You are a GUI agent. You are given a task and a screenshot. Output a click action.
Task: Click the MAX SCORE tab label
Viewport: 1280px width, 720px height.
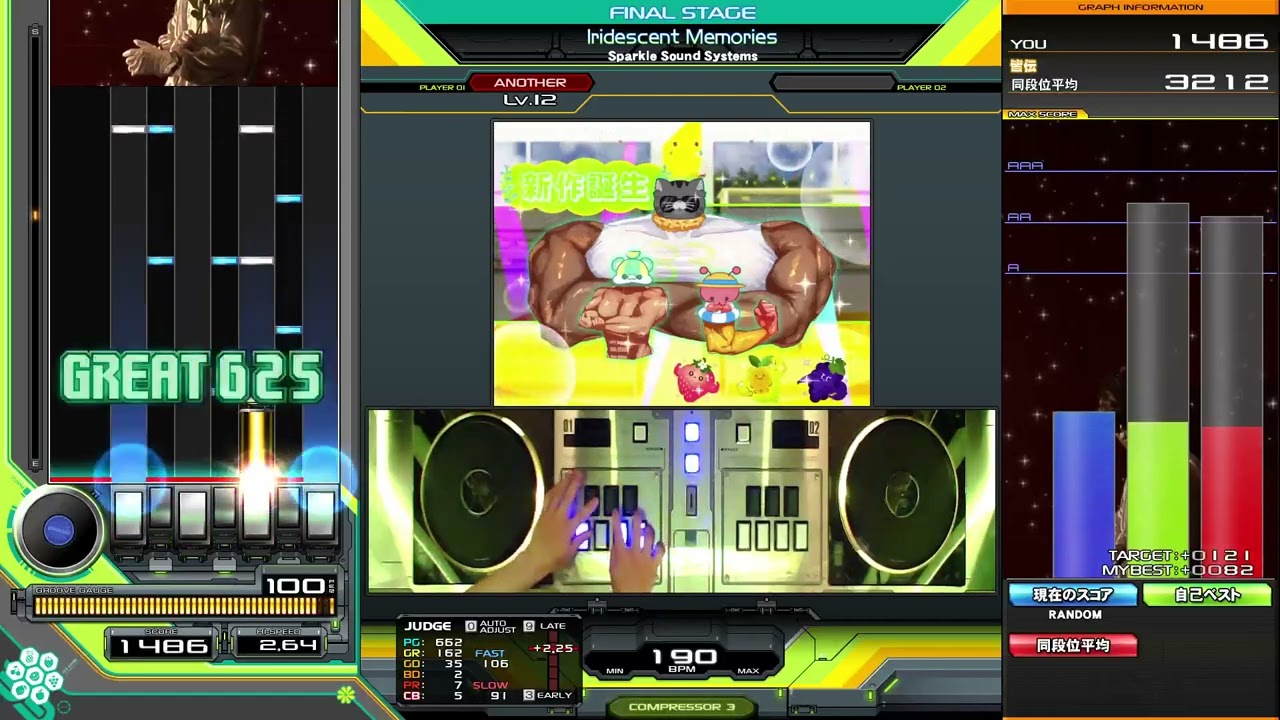[1042, 114]
